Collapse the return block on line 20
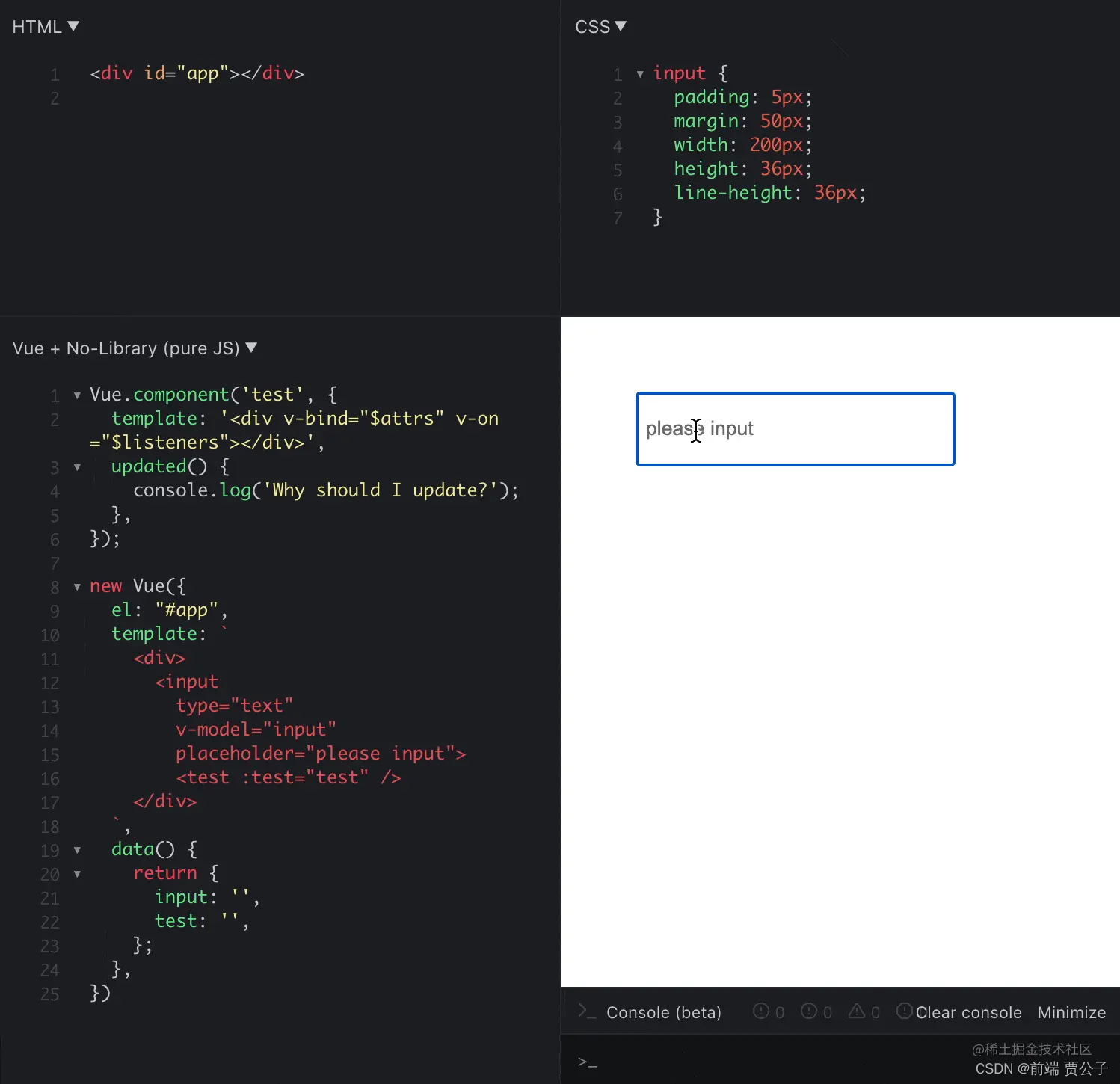 tap(78, 875)
